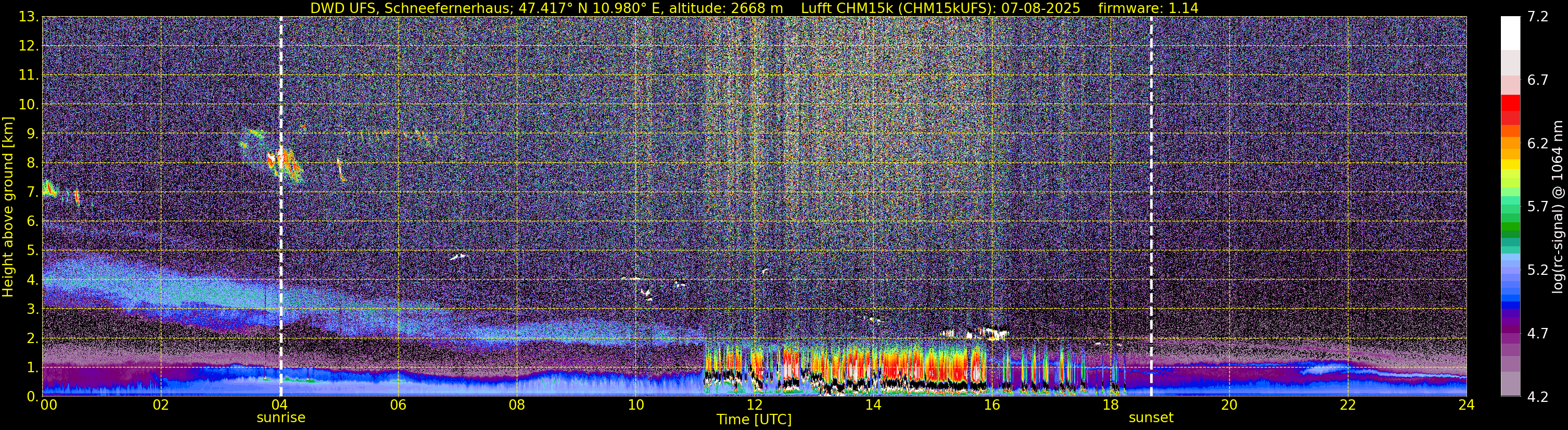Click the height axis tick '1.'
This screenshot has width=1568, height=430.
tap(33, 367)
